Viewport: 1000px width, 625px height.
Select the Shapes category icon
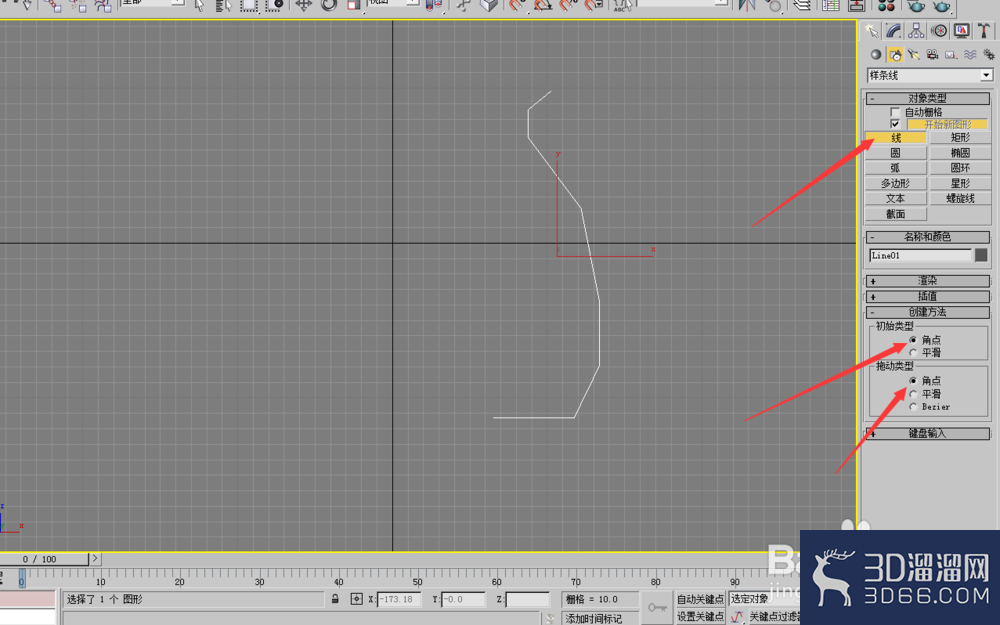coord(895,55)
